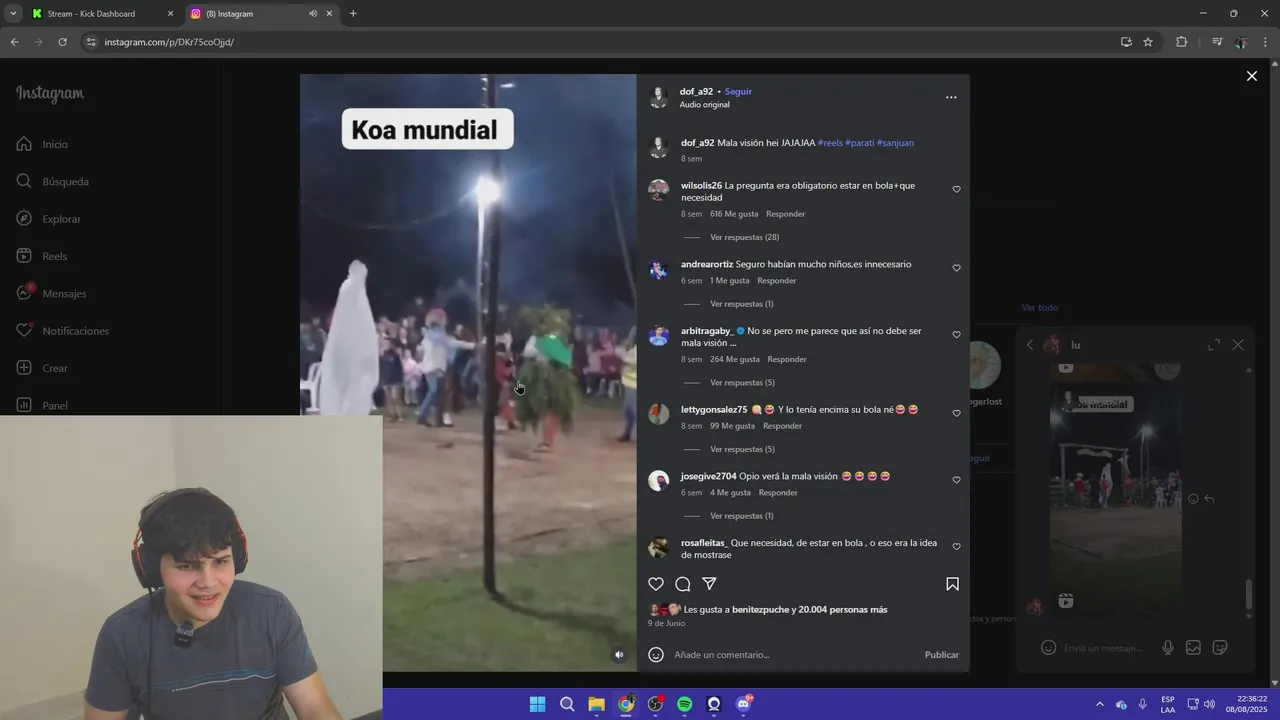Screen dimensions: 1280x720
Task: Click the Windows Start button
Action: click(x=537, y=704)
